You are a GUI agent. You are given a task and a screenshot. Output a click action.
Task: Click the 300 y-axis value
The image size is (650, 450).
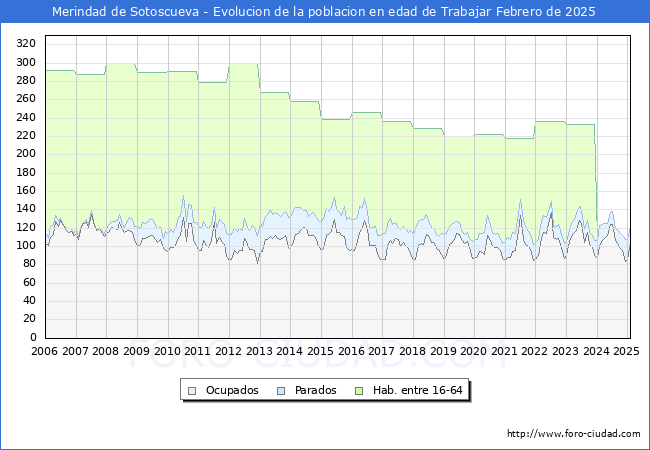pyautogui.click(x=26, y=63)
